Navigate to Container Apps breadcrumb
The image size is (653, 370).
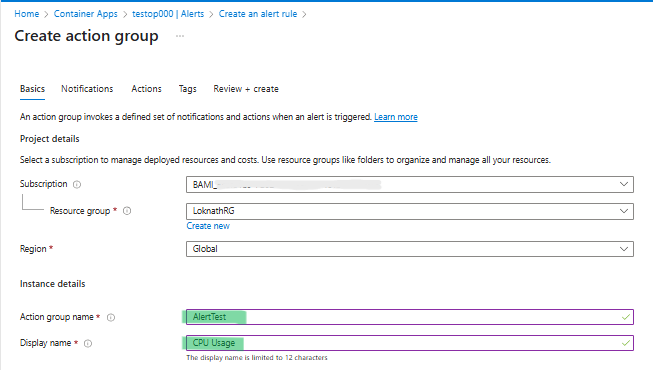point(85,14)
